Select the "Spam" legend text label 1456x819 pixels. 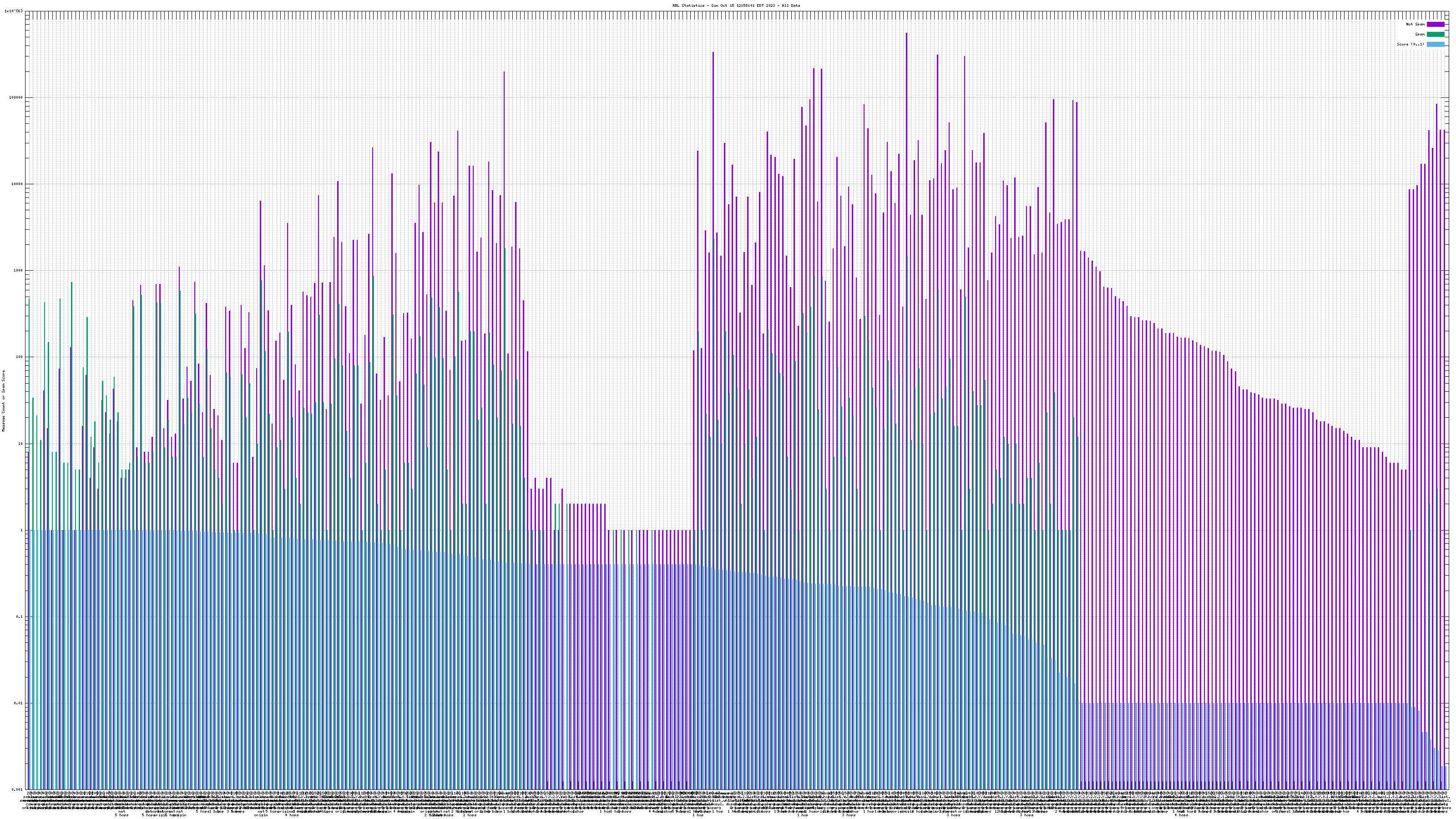click(x=1420, y=35)
